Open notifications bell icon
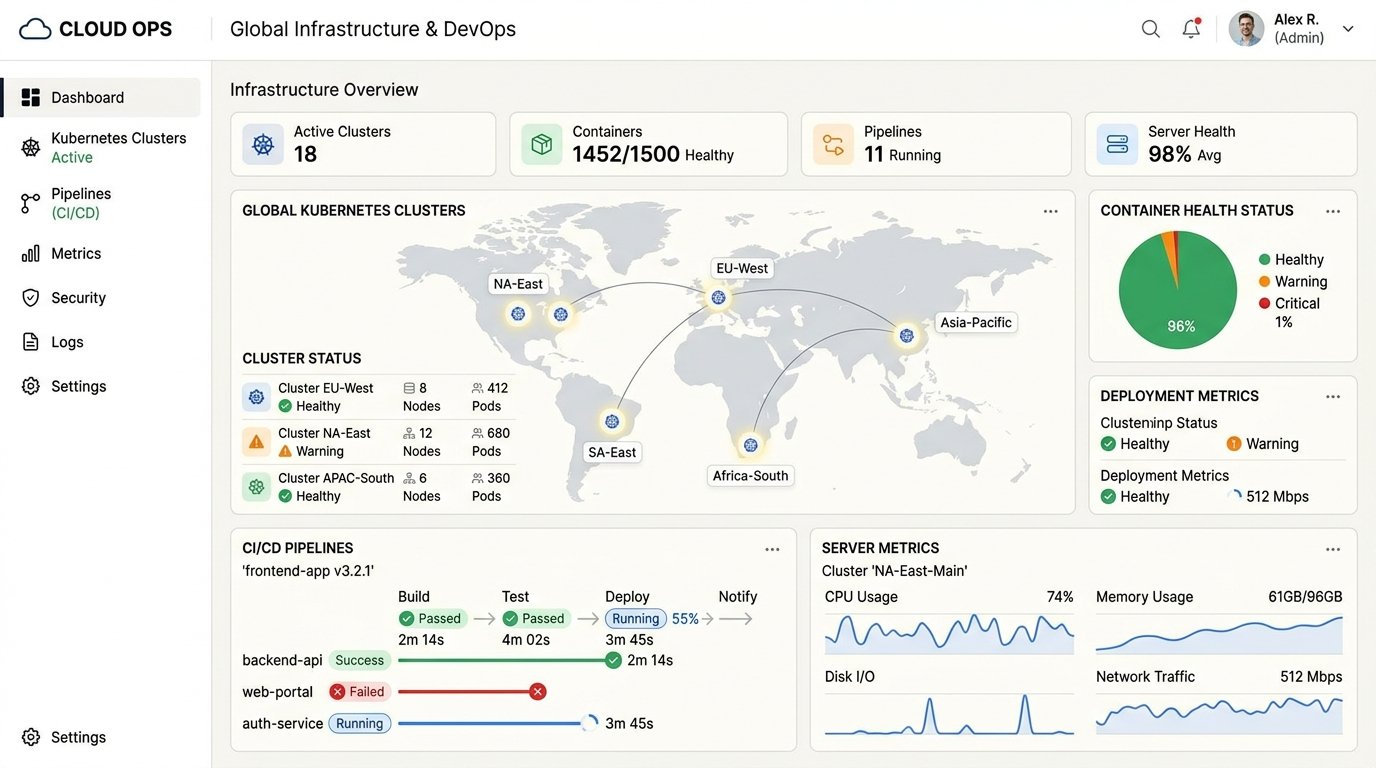This screenshot has width=1376, height=768. click(x=1191, y=29)
